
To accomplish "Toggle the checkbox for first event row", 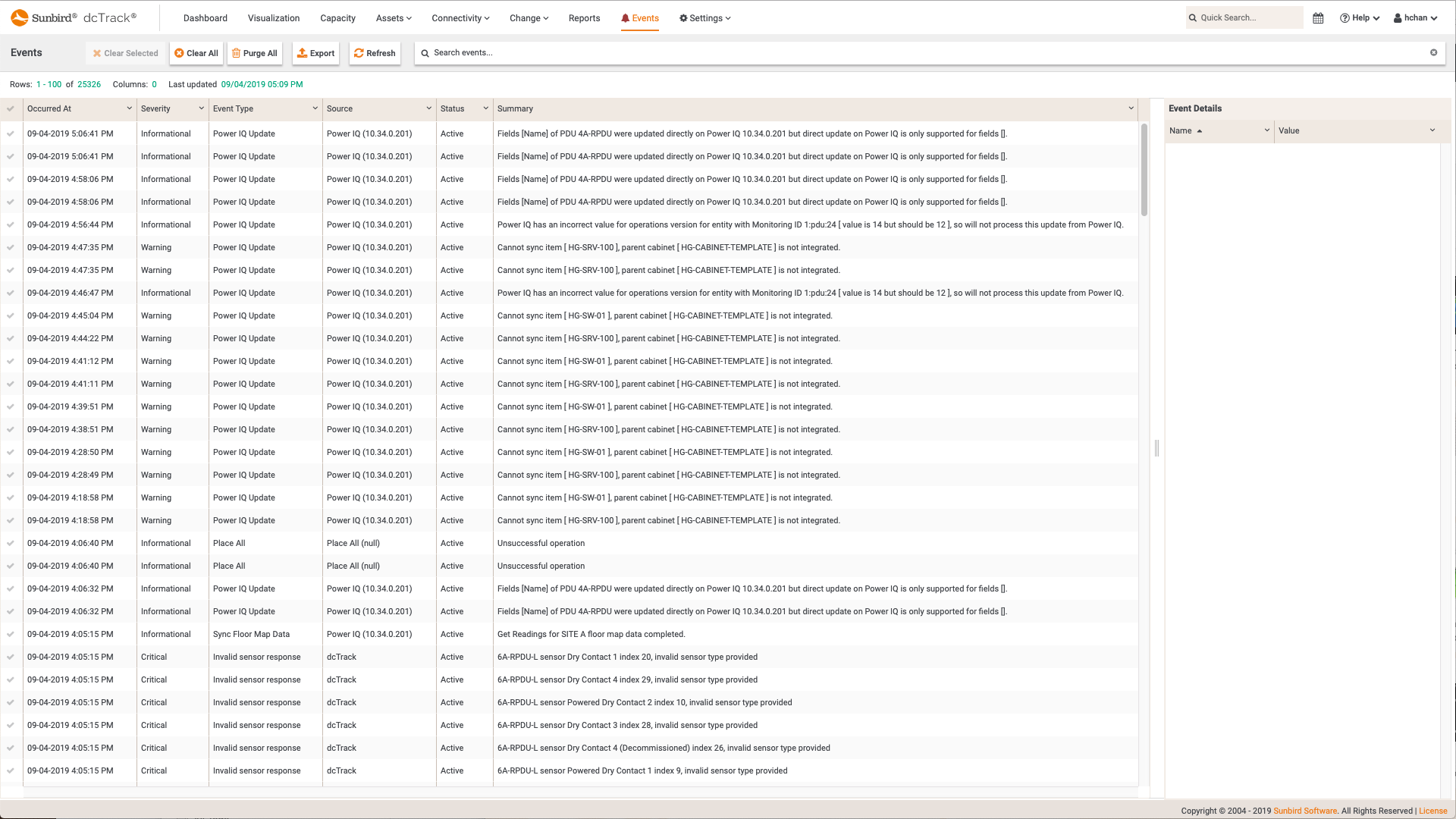I will [x=10, y=133].
